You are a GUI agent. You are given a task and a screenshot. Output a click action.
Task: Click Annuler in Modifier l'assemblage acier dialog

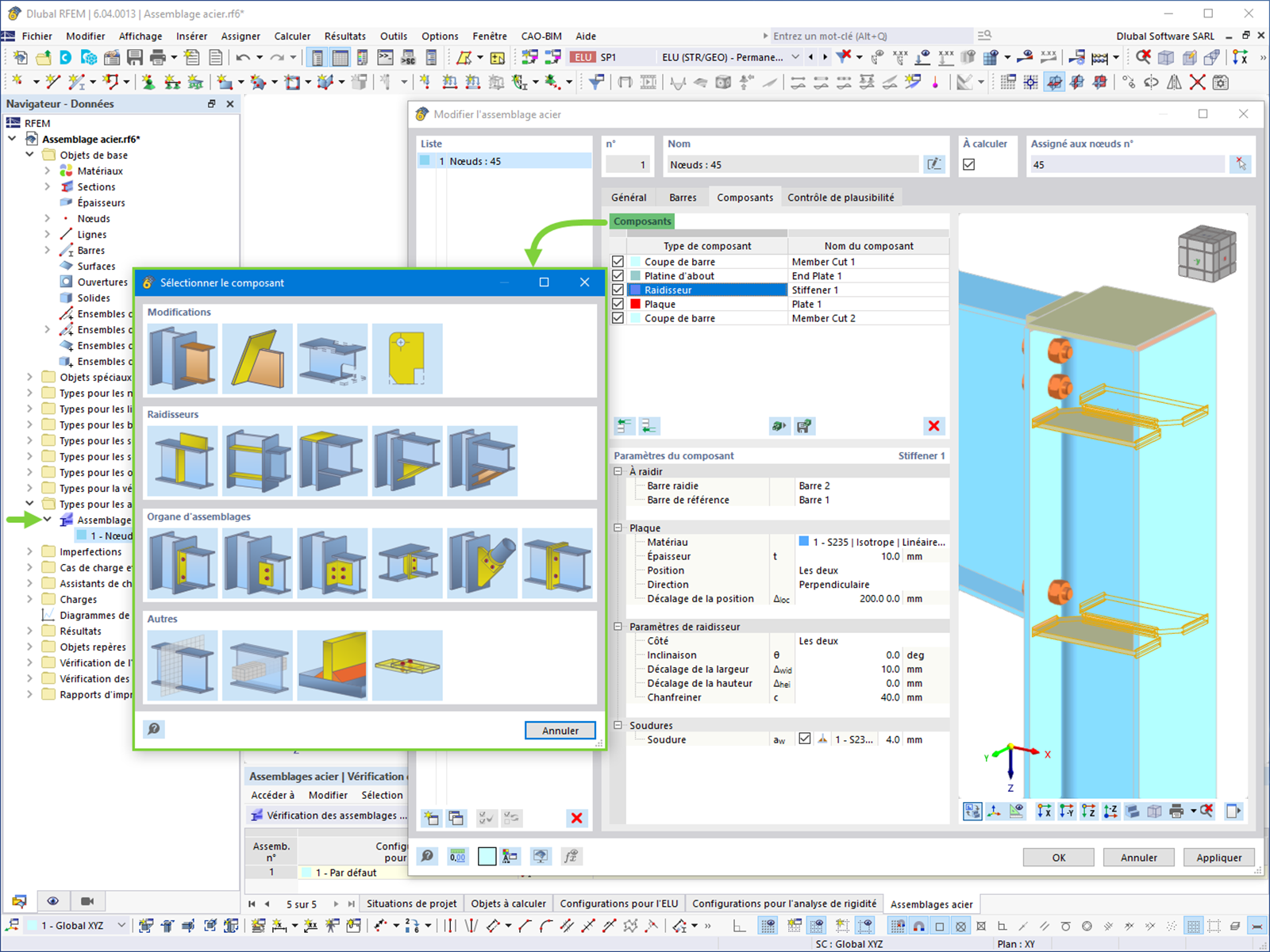click(1139, 858)
